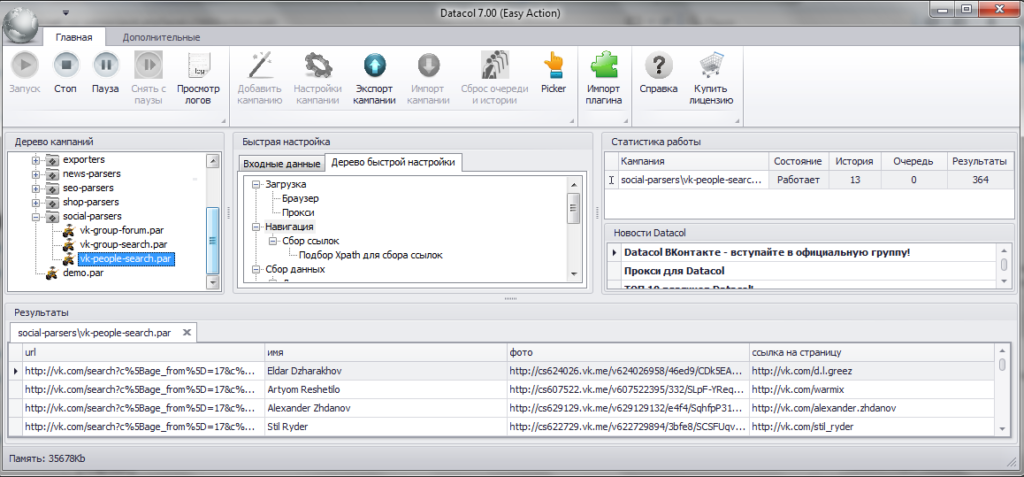Sort results by фото column header
Image resolution: width=1024 pixels, height=477 pixels.
click(628, 353)
